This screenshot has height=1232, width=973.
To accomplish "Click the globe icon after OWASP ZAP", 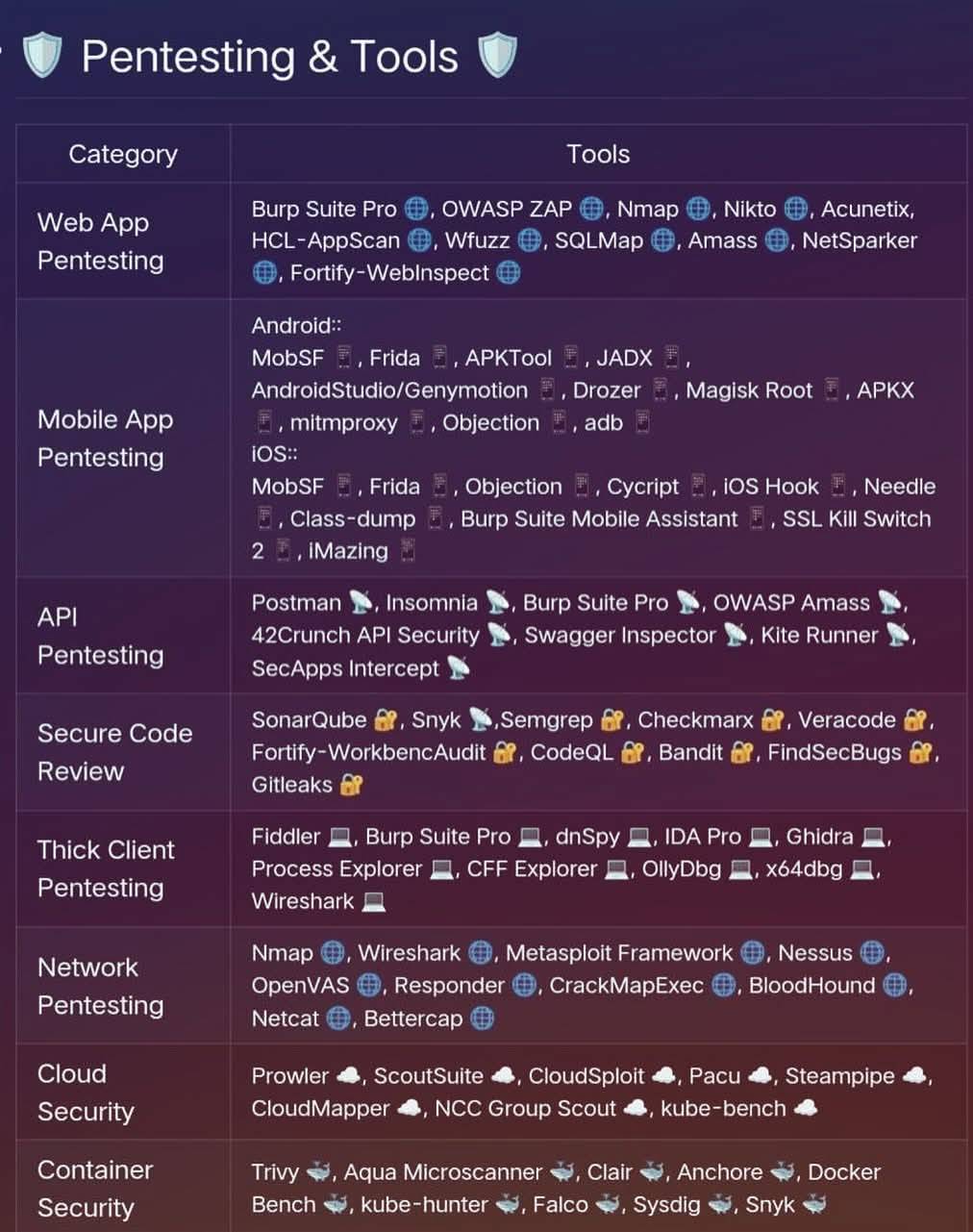I will 591,209.
